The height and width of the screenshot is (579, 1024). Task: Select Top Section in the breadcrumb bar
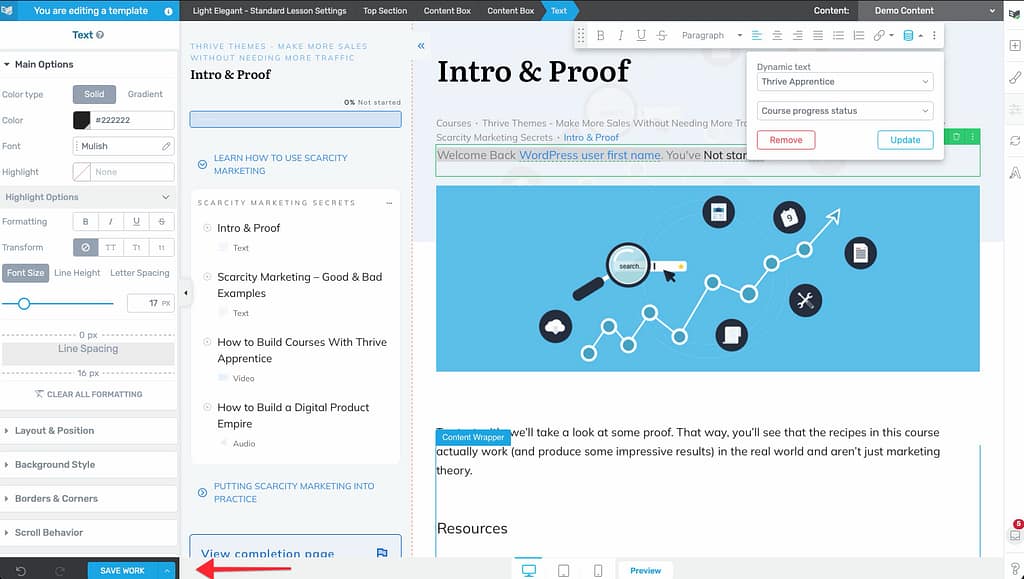385,11
